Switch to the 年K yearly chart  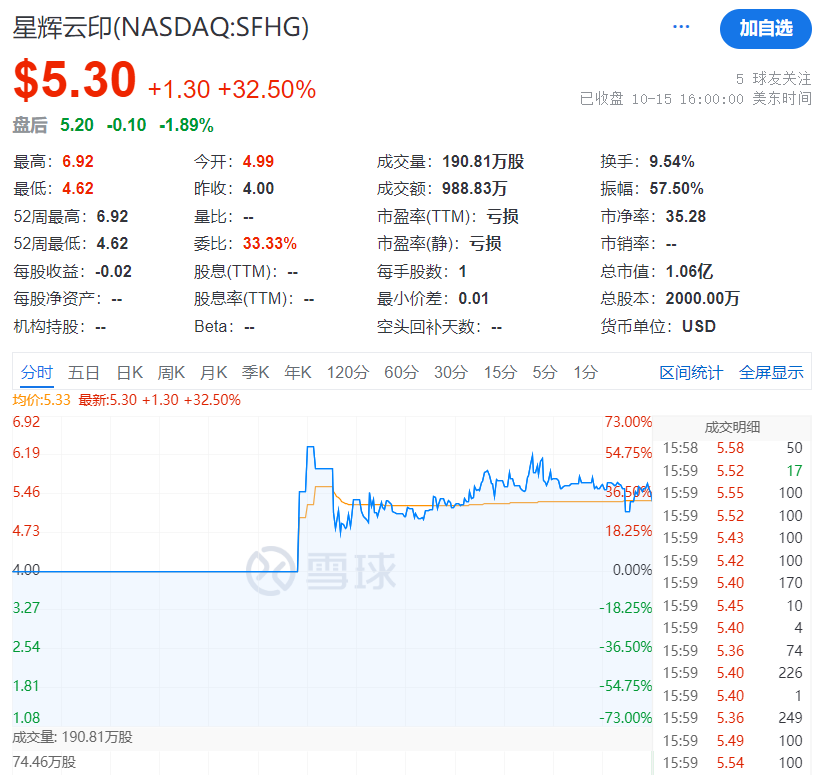[x=297, y=371]
